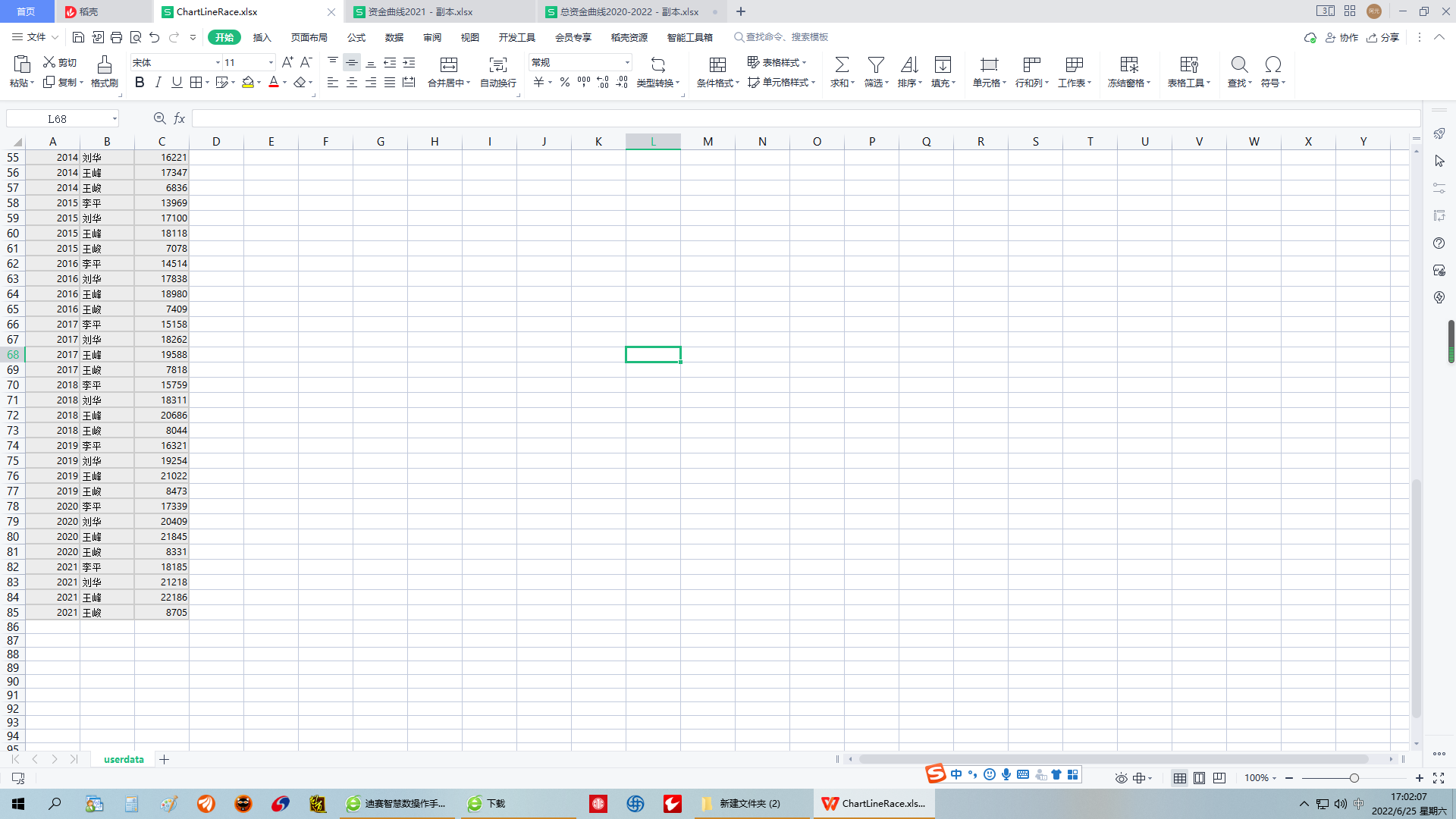The height and width of the screenshot is (819, 1456).
Task: Switch to the 资金曲线2021 - 副本.xlsx document tab
Action: tap(420, 12)
